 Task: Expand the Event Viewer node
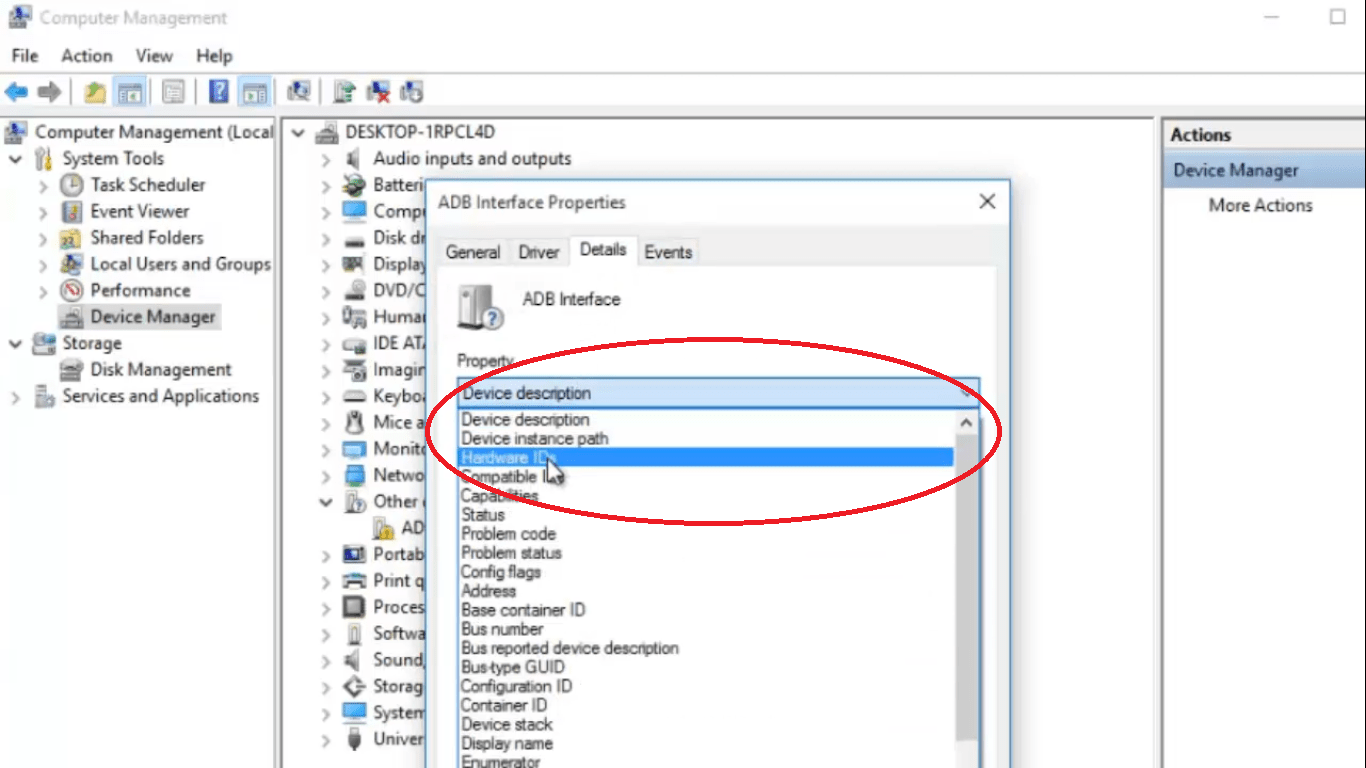point(43,212)
